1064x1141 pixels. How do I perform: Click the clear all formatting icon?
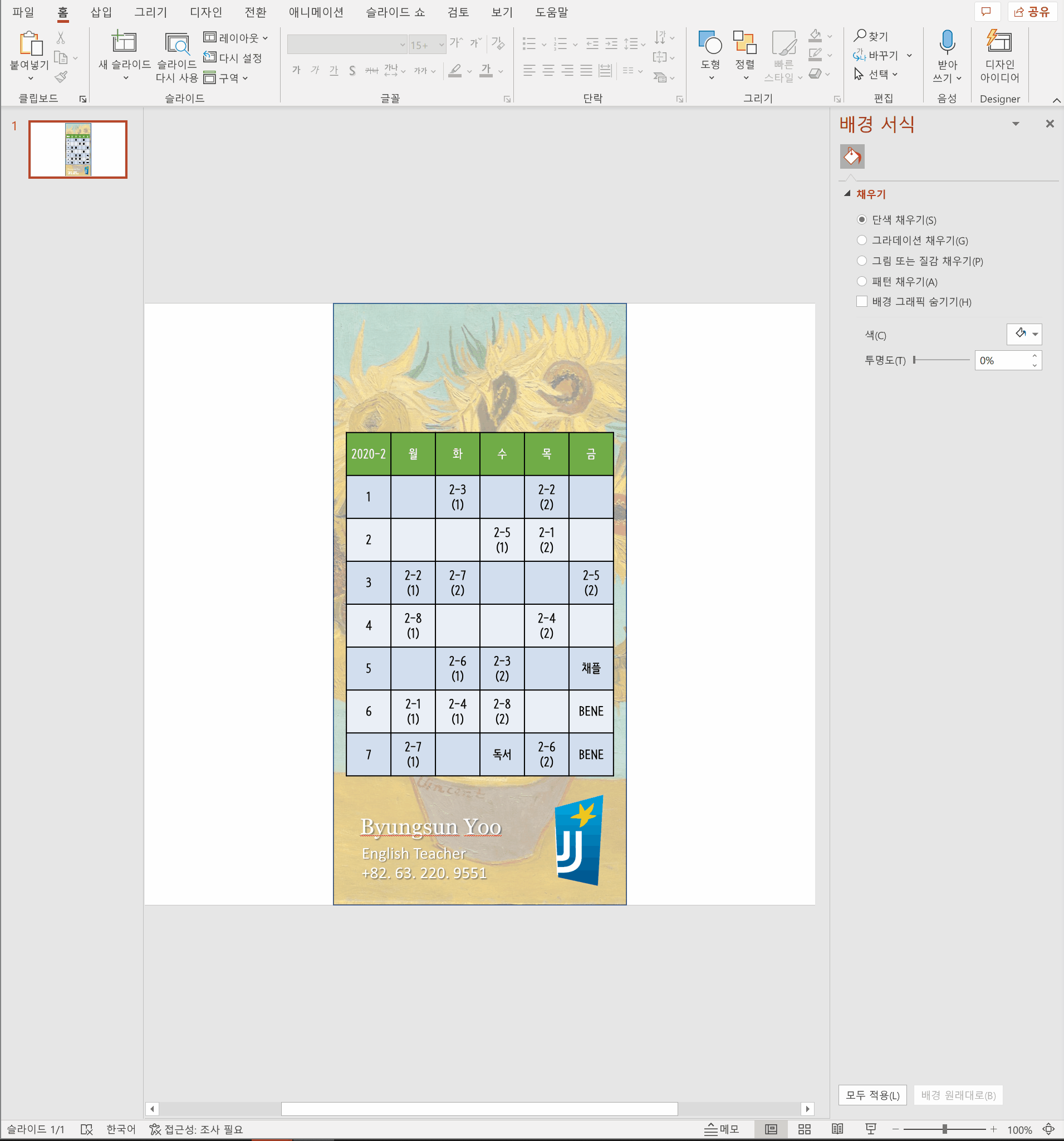tap(498, 43)
